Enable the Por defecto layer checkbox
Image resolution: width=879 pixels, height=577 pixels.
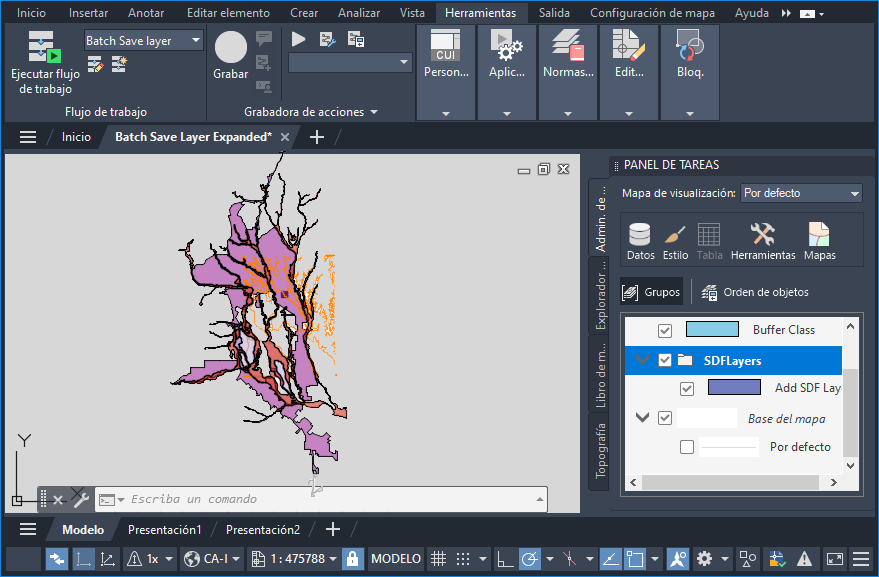tap(687, 447)
